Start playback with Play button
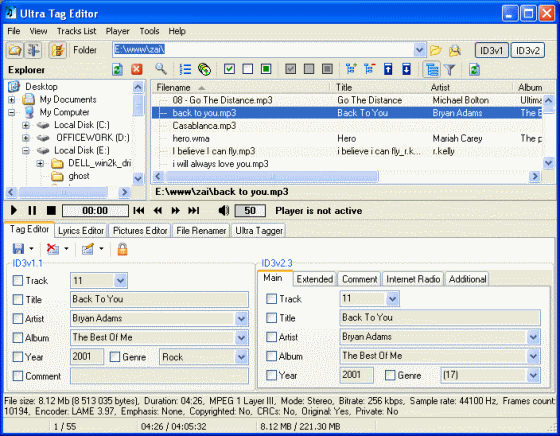This screenshot has width=560, height=436. [14, 210]
